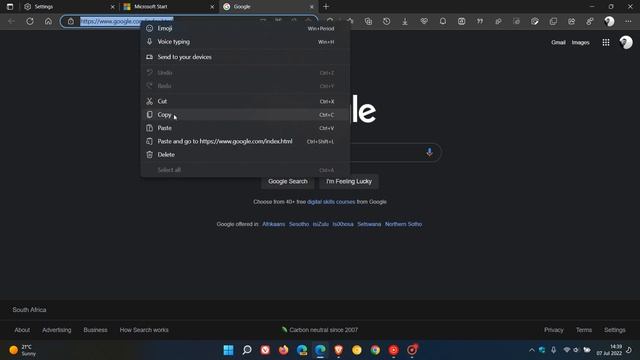Close the Settings tab

pyautogui.click(x=113, y=7)
